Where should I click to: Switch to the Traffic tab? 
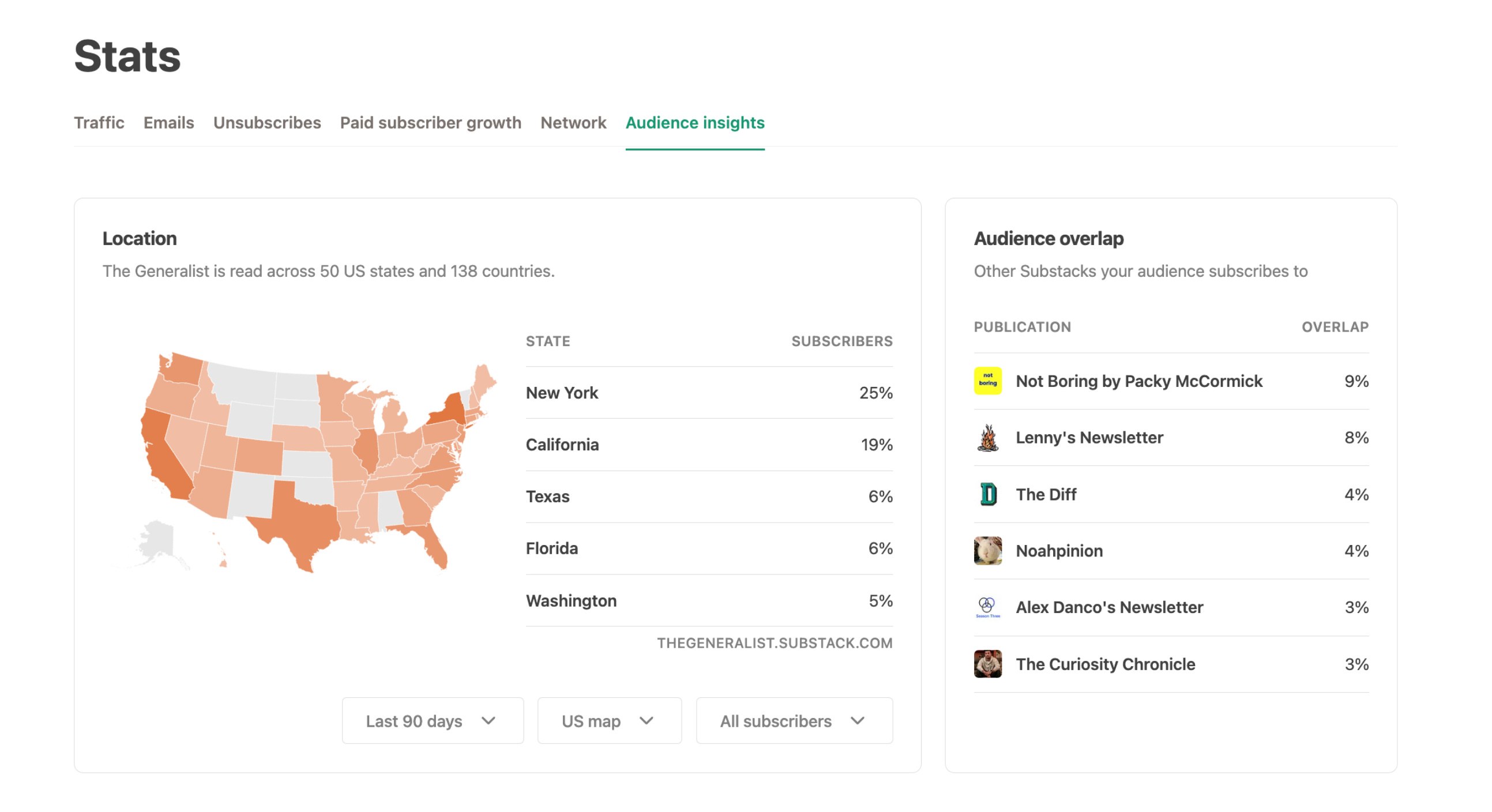pos(99,123)
